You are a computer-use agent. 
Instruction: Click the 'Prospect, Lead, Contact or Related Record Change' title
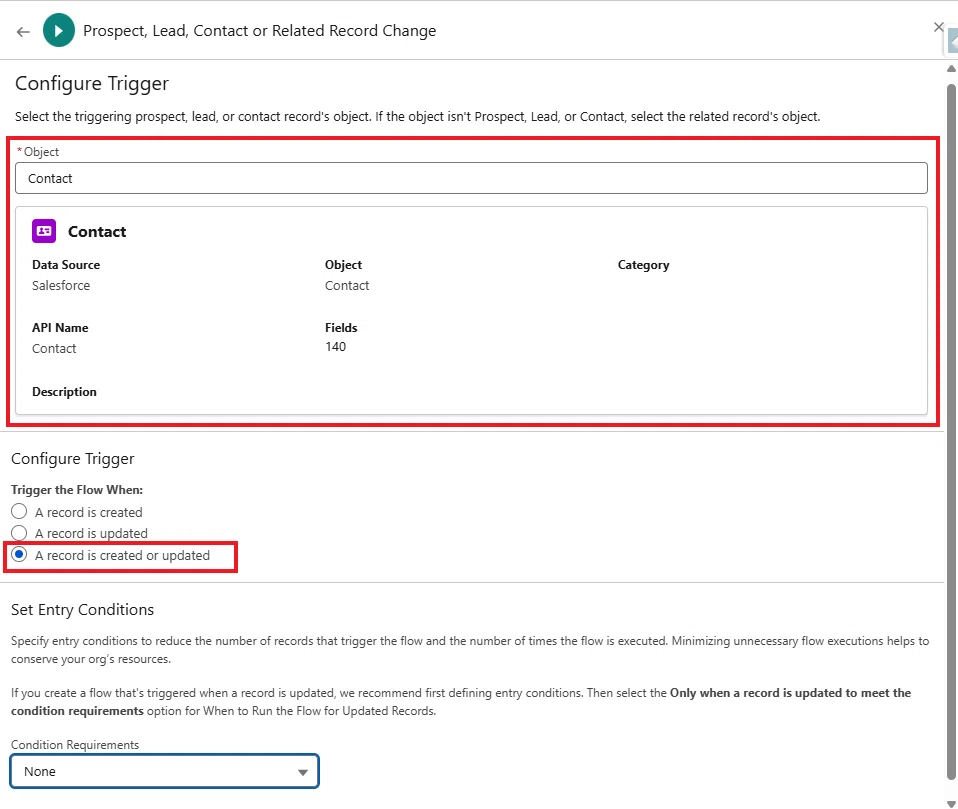point(260,31)
